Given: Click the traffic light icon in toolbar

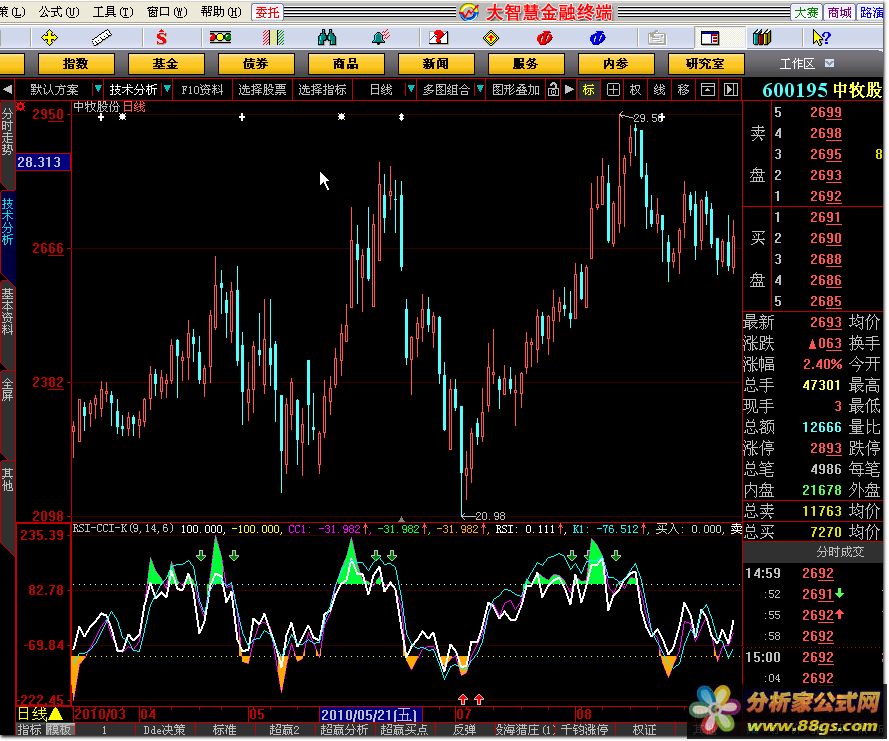Looking at the screenshot, I should point(220,37).
